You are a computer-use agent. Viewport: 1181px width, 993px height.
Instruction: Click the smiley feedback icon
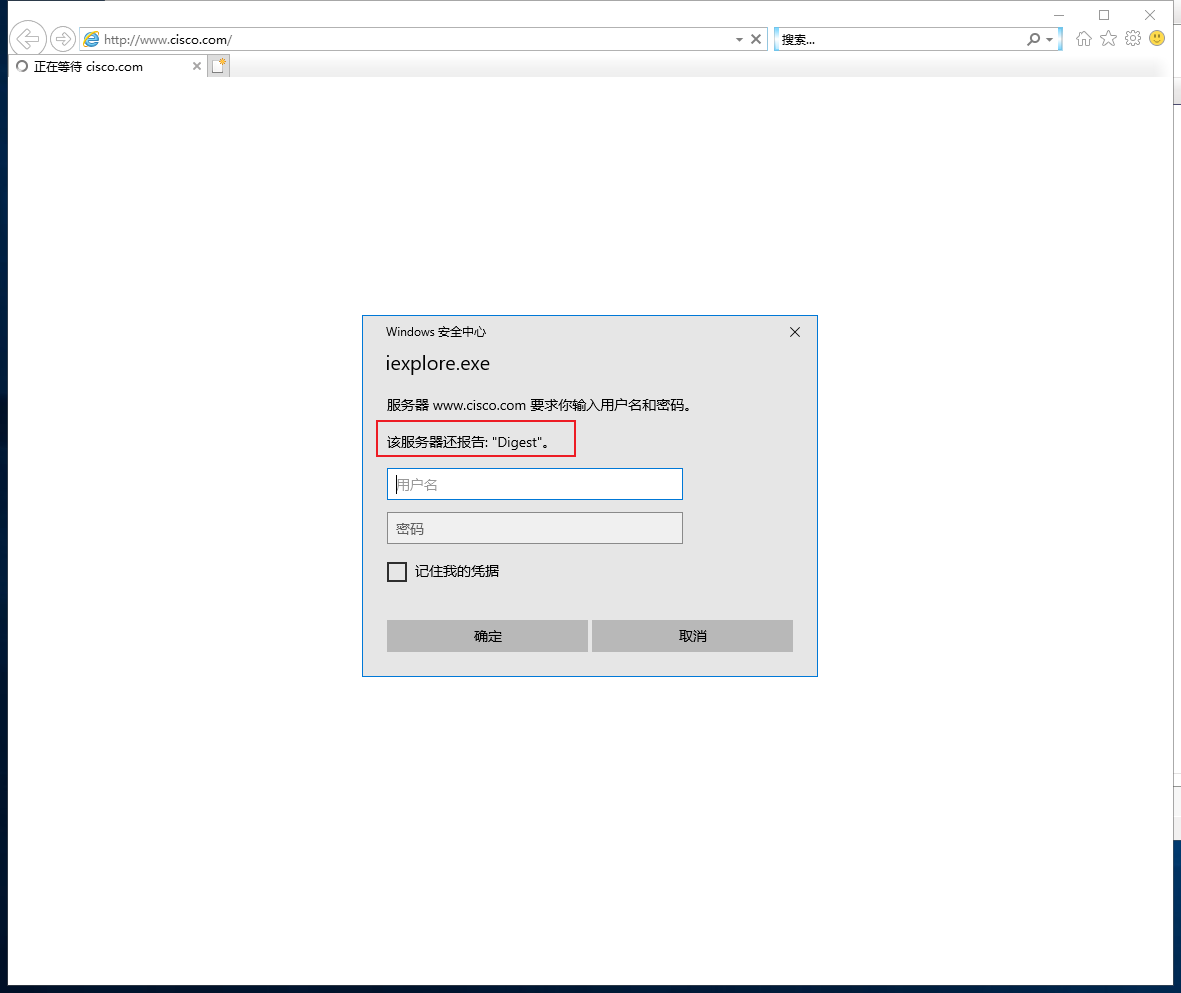point(1158,38)
